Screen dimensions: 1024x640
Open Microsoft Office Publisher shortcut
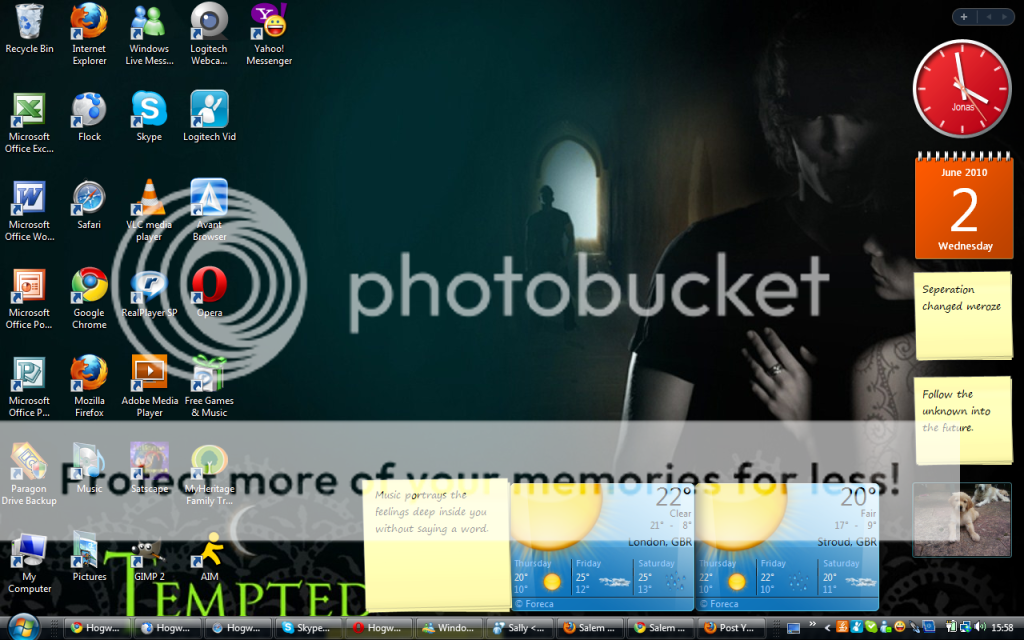29,387
